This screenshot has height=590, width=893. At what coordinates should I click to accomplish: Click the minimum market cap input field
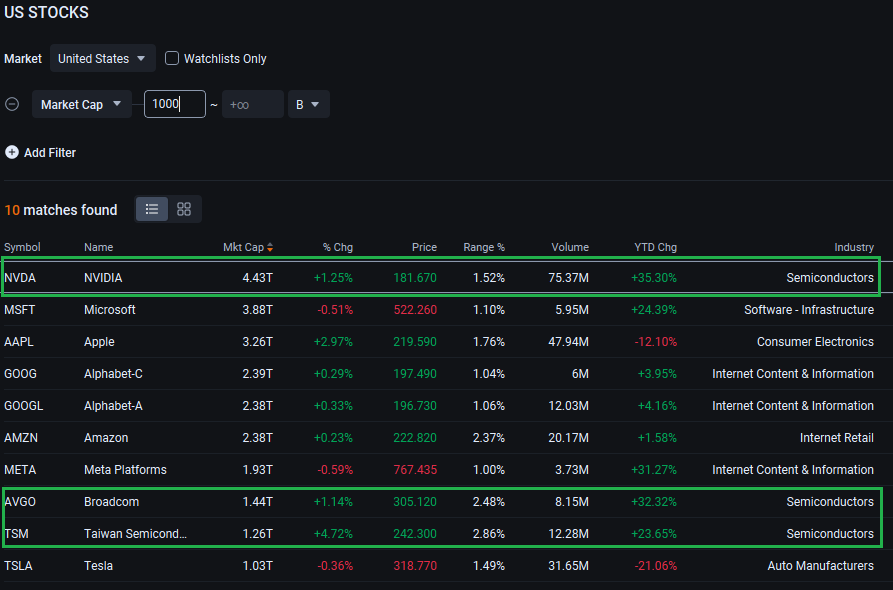(175, 104)
